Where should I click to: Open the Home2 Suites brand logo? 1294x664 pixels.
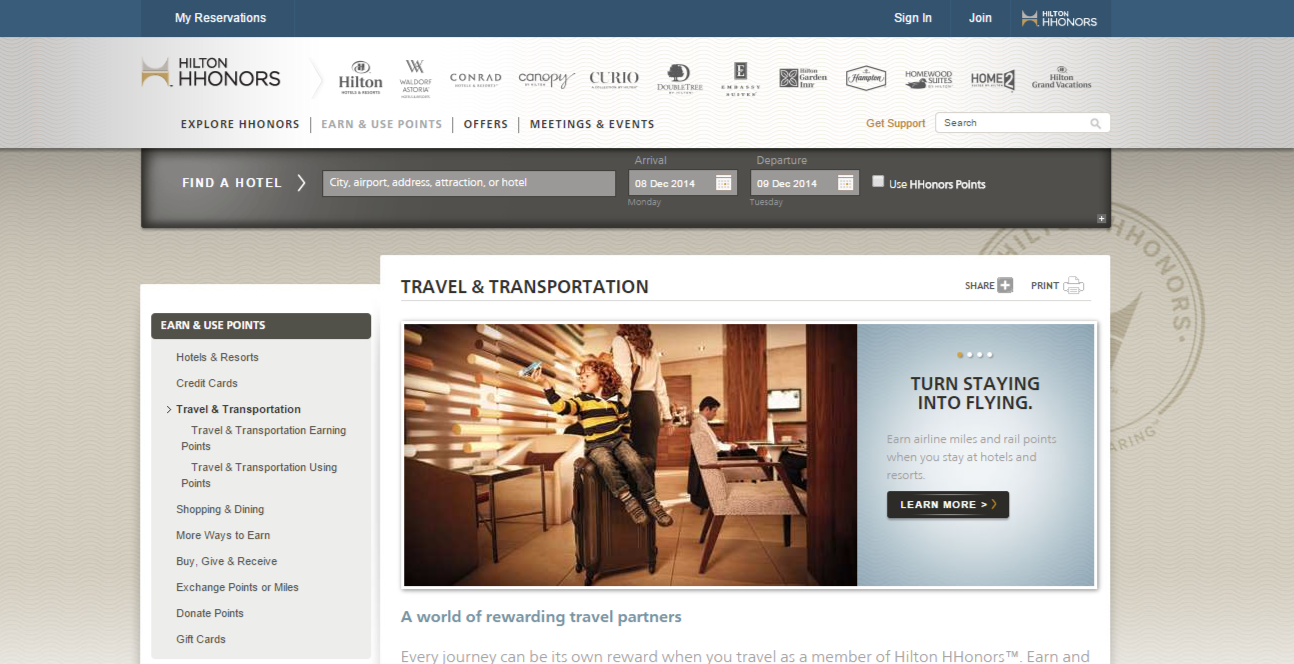[993, 79]
